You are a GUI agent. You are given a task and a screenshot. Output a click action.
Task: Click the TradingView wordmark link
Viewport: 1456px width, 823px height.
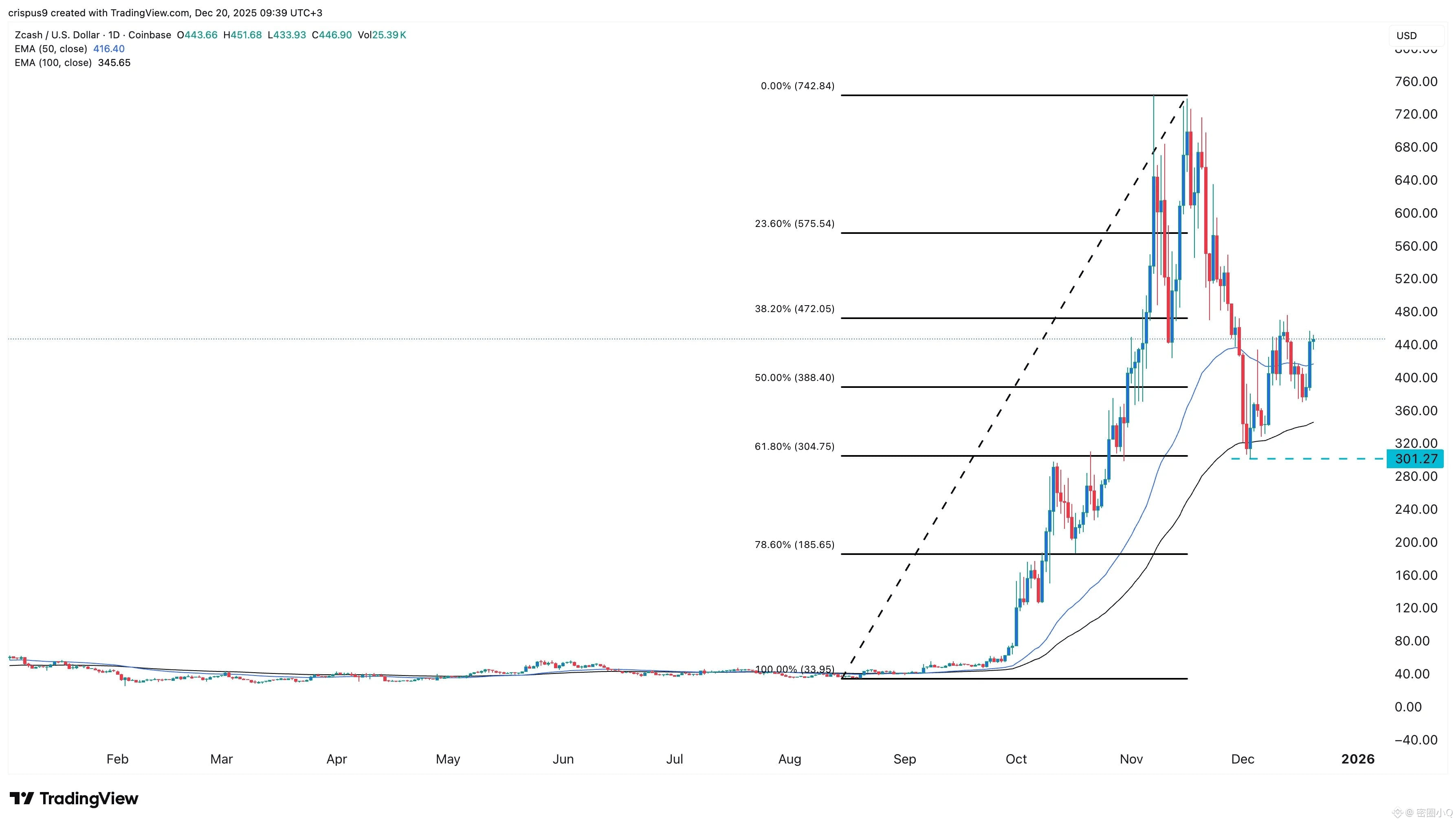tap(89, 798)
